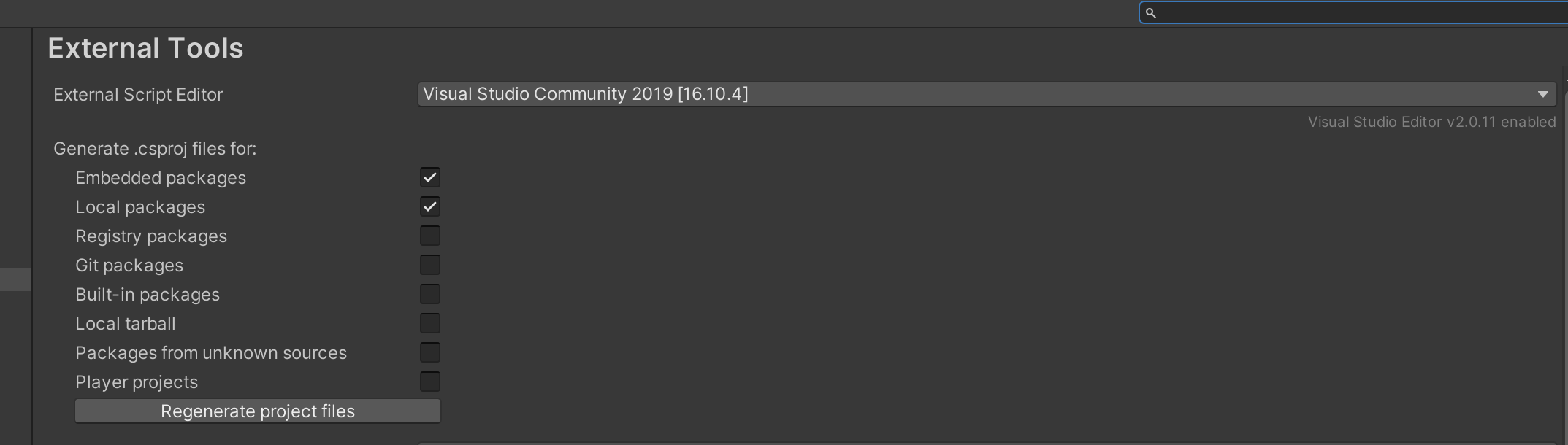The width and height of the screenshot is (1568, 445).
Task: Enable Player projects csproj generation
Action: point(430,381)
